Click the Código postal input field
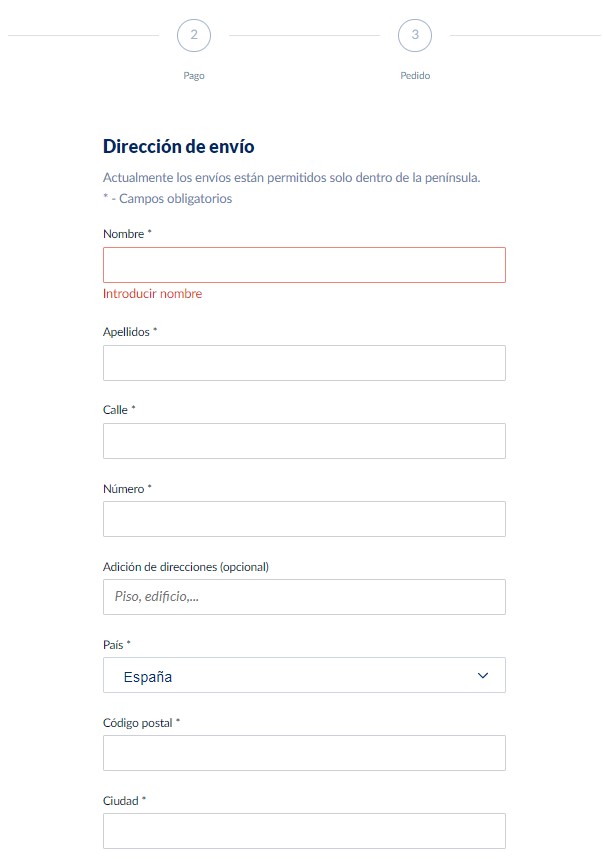 click(x=304, y=753)
